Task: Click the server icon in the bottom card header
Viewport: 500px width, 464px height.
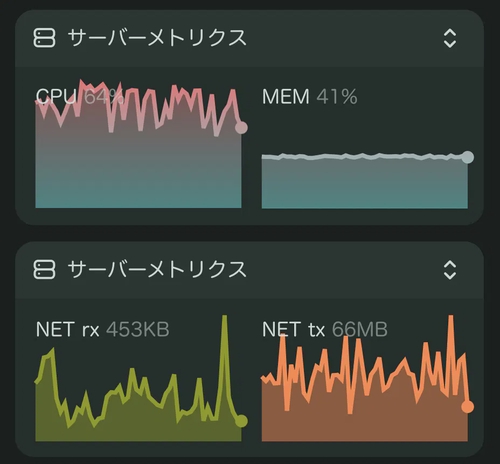Action: pyautogui.click(x=44, y=270)
